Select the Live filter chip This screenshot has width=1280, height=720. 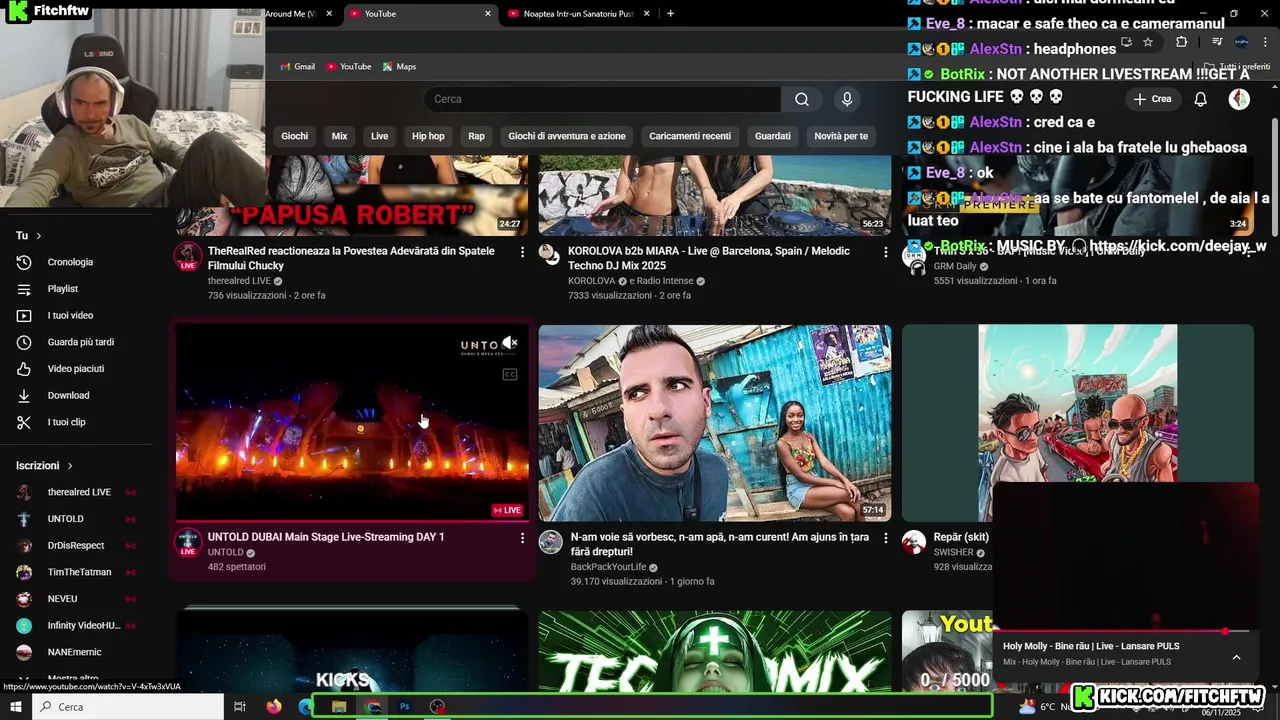379,136
